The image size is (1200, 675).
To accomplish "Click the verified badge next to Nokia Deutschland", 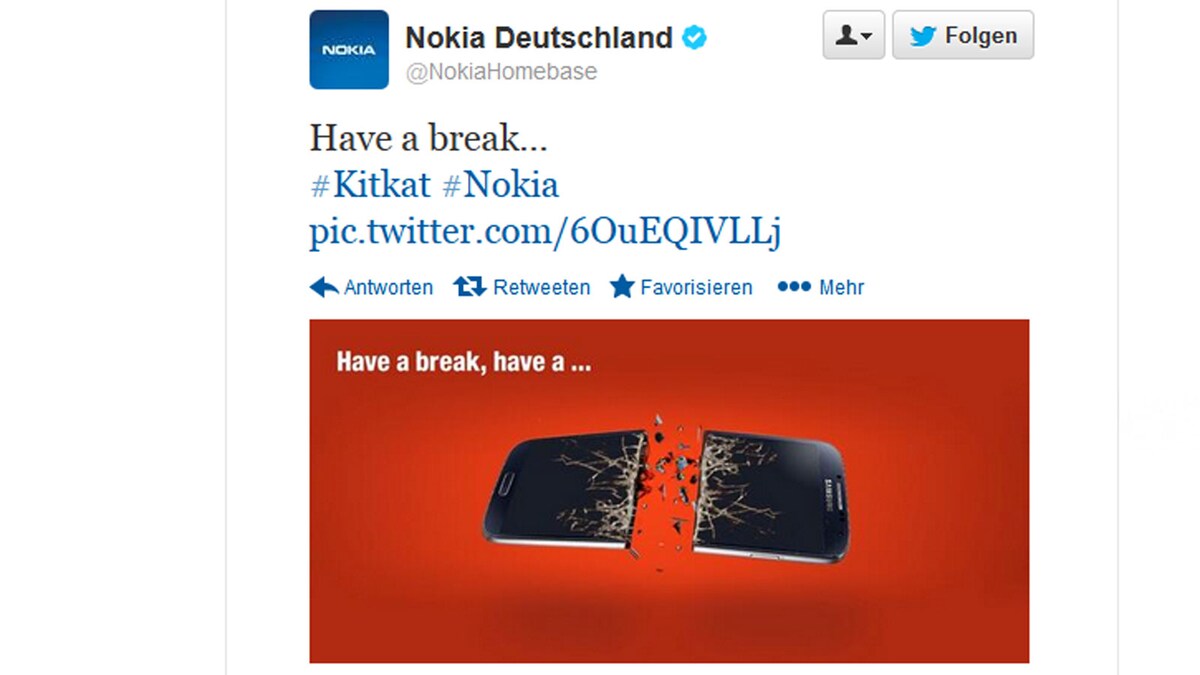I will click(694, 38).
